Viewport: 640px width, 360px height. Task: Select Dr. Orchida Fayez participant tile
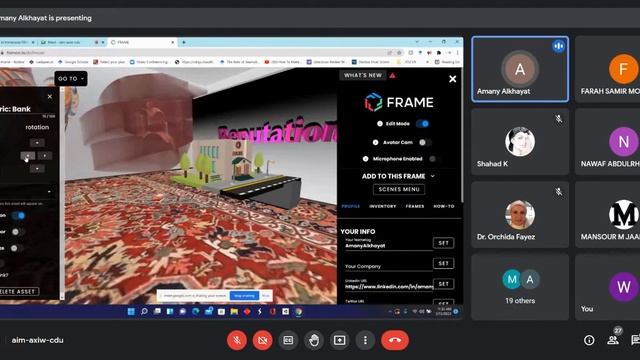(520, 214)
